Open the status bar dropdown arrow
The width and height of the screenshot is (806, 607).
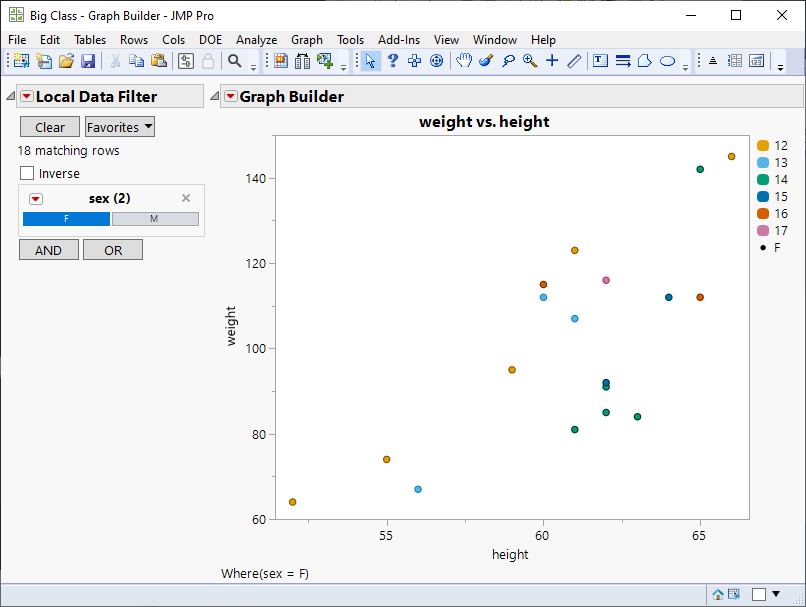[776, 594]
